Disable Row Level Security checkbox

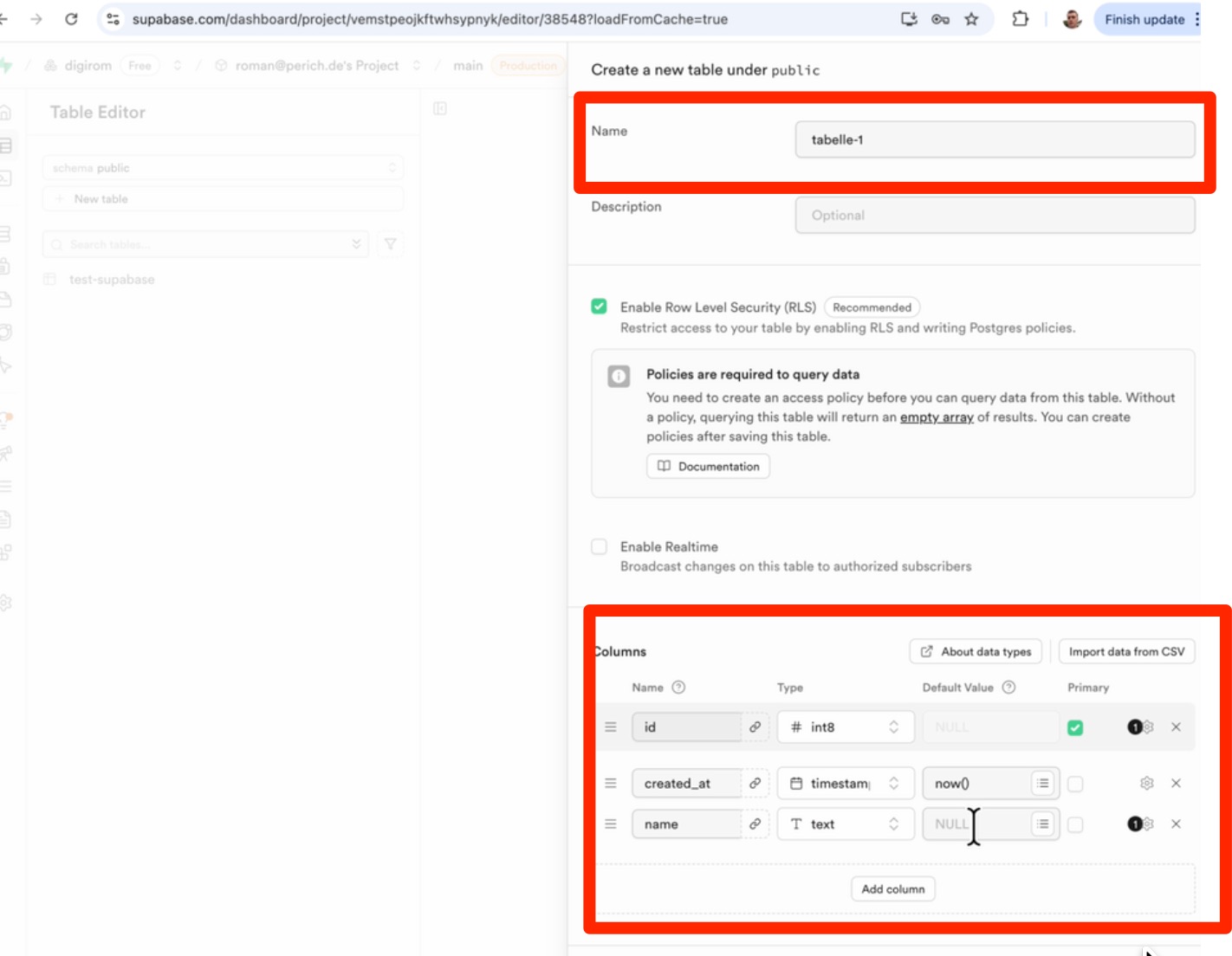pos(600,307)
